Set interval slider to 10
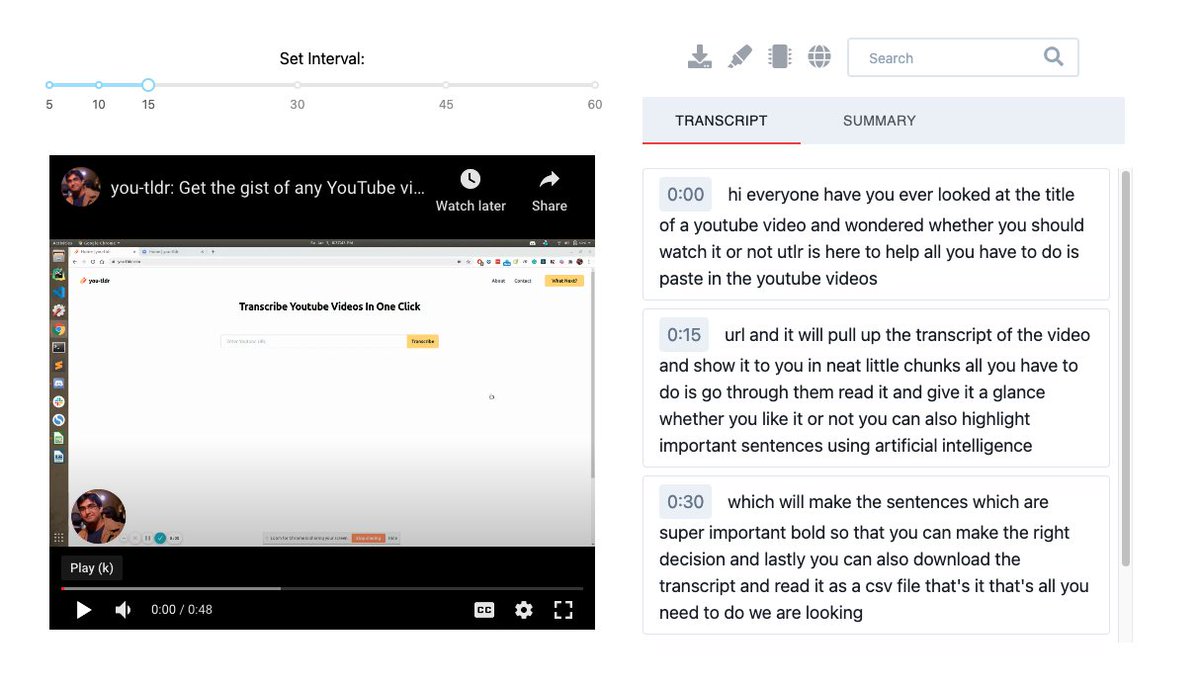This screenshot has width=1200, height=686. pos(99,85)
